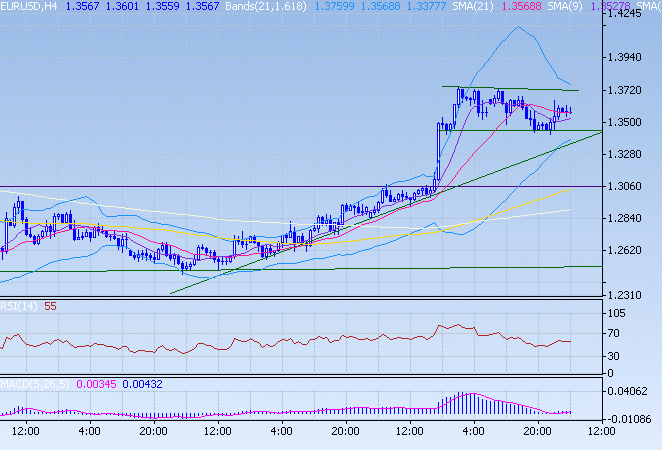Click the 105 level on RSI scale
Viewport: 662px width, 450px height.
623,313
